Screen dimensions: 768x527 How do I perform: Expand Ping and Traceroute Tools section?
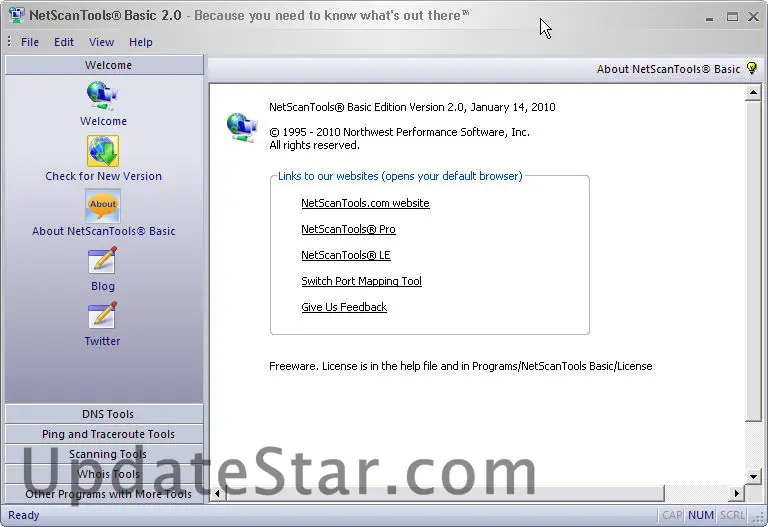point(104,434)
